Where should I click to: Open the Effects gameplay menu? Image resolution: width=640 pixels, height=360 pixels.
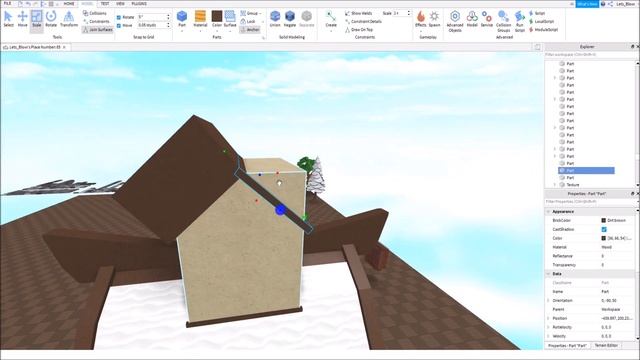pos(420,19)
